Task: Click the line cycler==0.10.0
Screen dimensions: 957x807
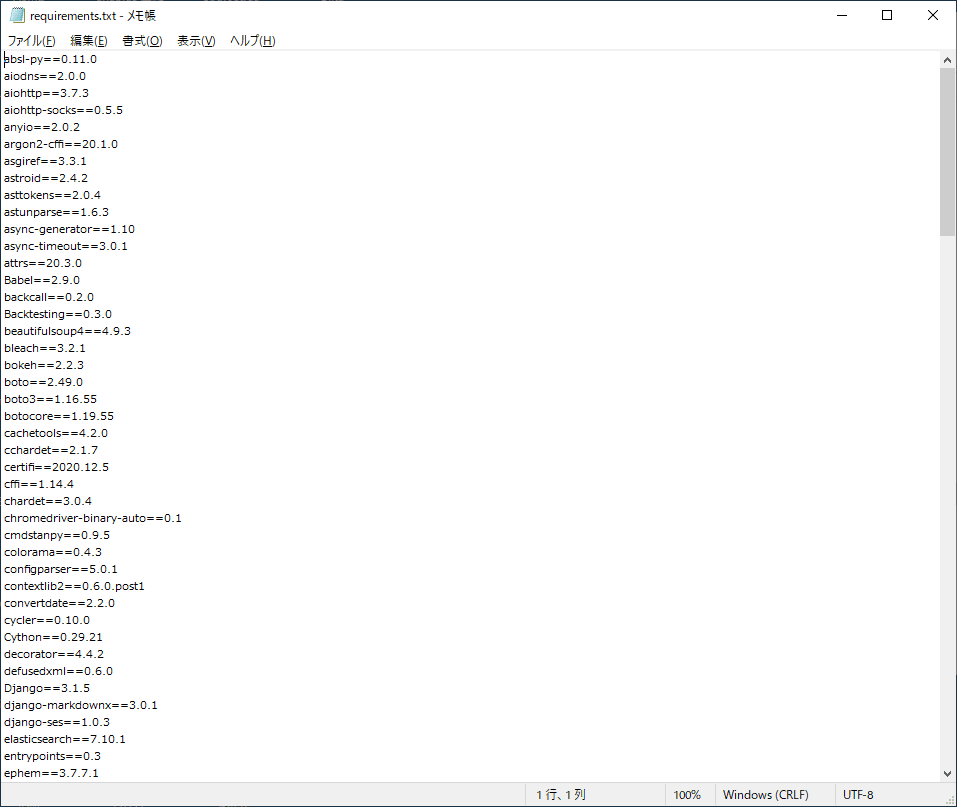Action: (x=47, y=620)
